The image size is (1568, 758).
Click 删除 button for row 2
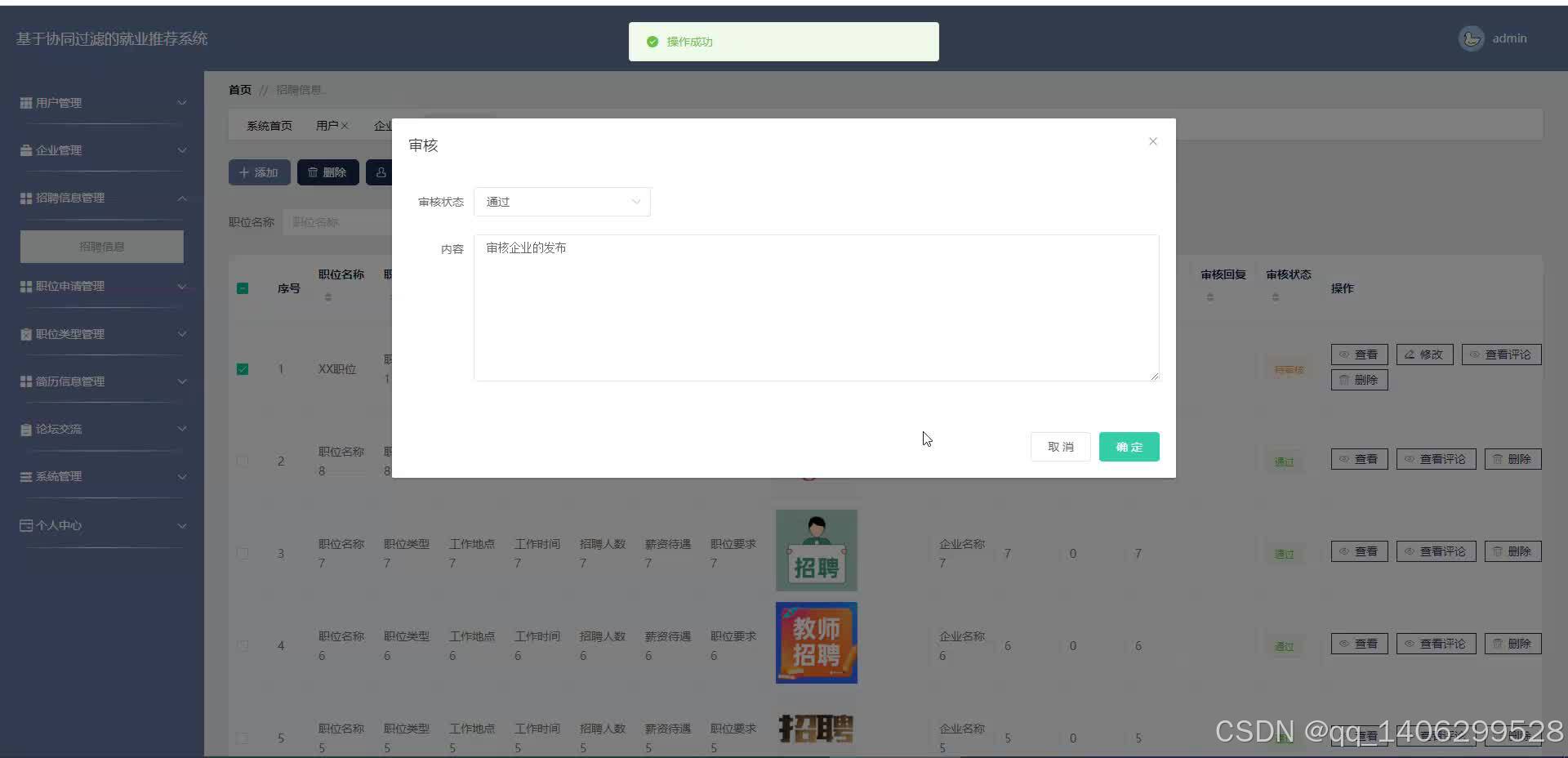pyautogui.click(x=1512, y=459)
